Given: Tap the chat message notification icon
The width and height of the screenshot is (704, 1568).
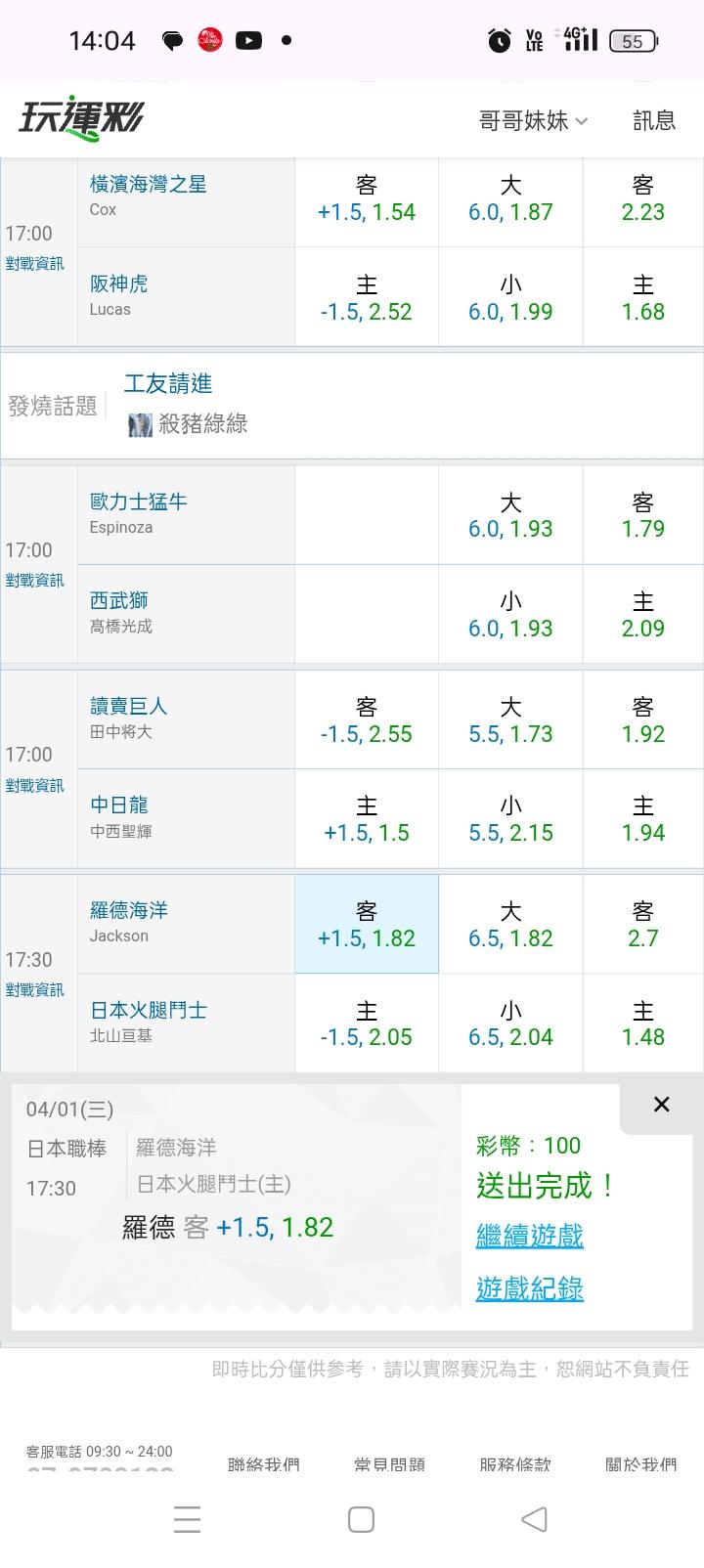Looking at the screenshot, I should (x=172, y=40).
